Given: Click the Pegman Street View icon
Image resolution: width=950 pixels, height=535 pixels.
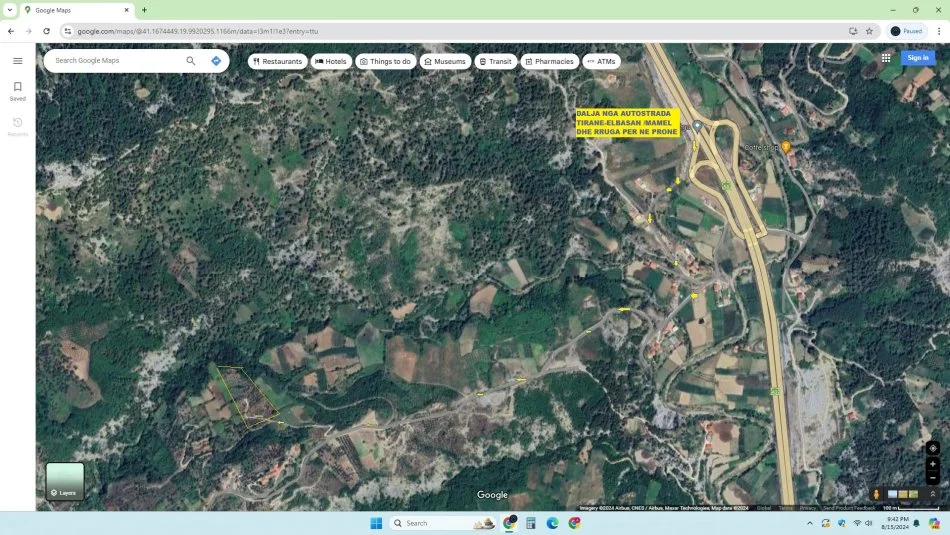Looking at the screenshot, I should point(877,494).
